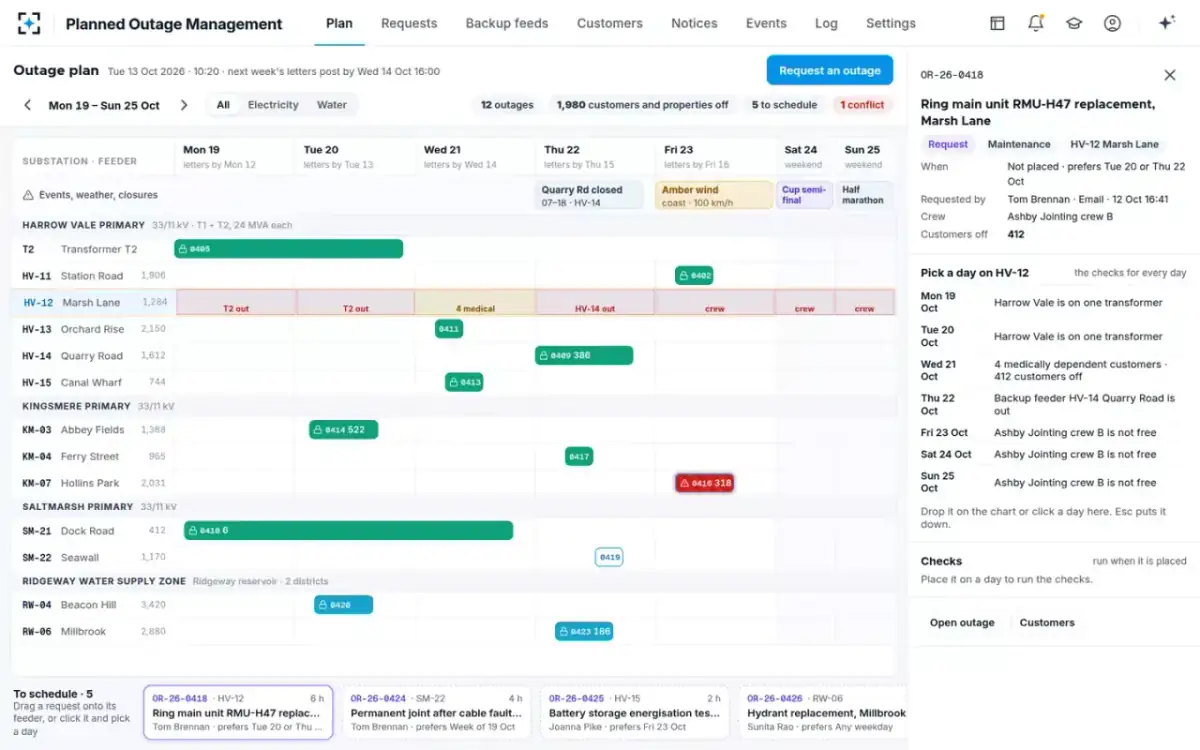Open the Quarry Rd closed event
The width and height of the screenshot is (1200, 750).
click(589, 195)
